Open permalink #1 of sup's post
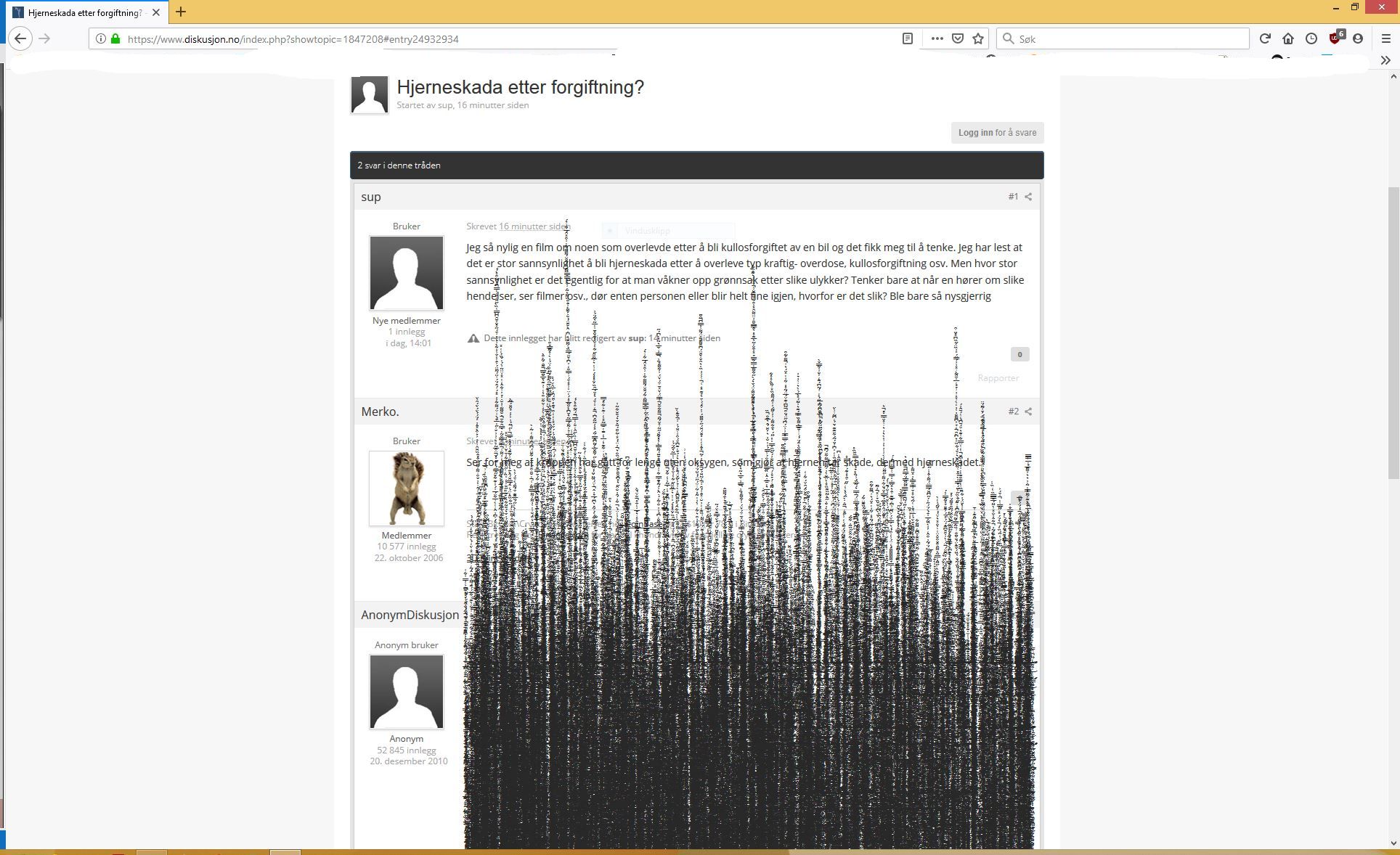Image resolution: width=1400 pixels, height=855 pixels. [x=1013, y=197]
